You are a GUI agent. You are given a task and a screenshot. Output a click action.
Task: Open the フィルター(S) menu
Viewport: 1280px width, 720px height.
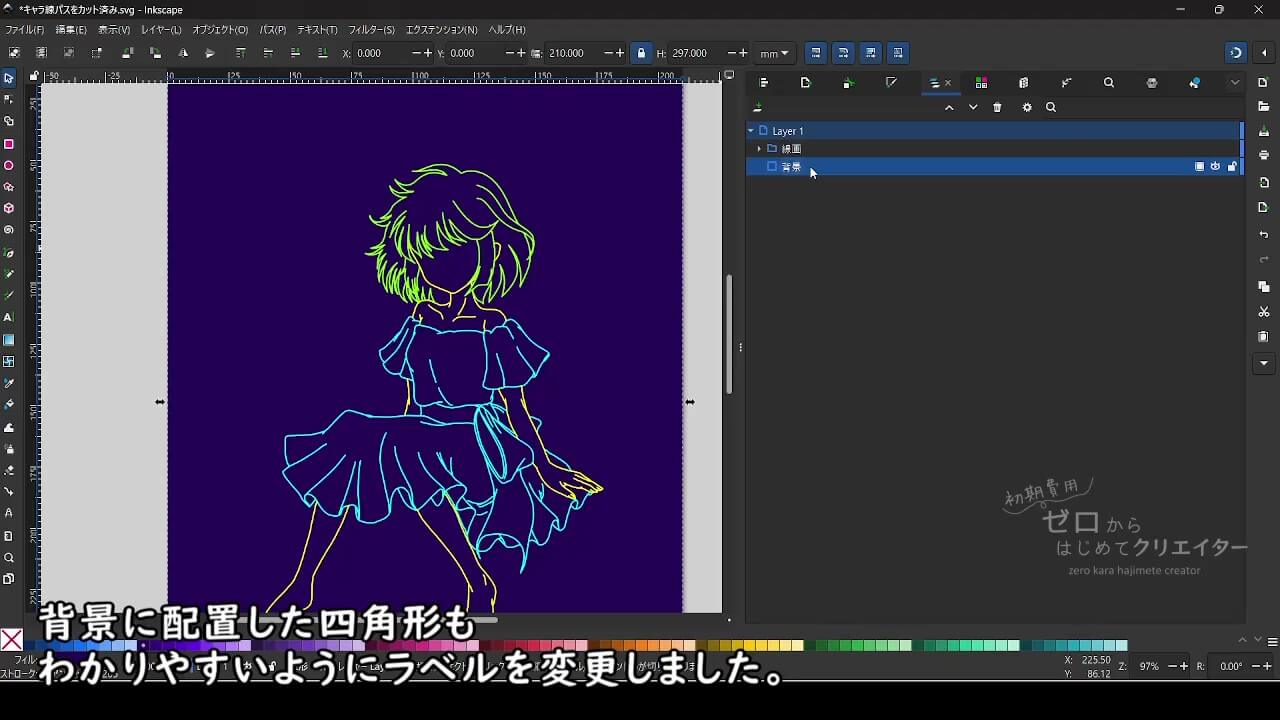tap(371, 30)
